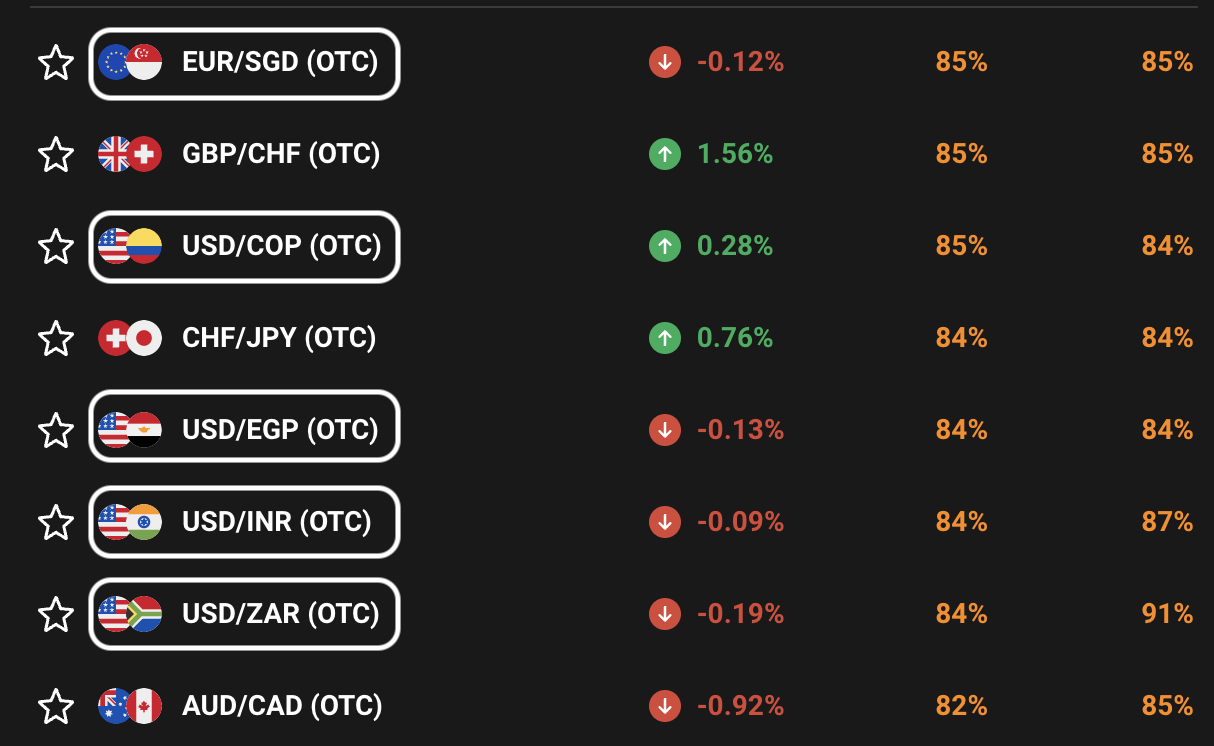
Task: Click the red down arrow for AUD/CAD
Action: pyautogui.click(x=664, y=706)
